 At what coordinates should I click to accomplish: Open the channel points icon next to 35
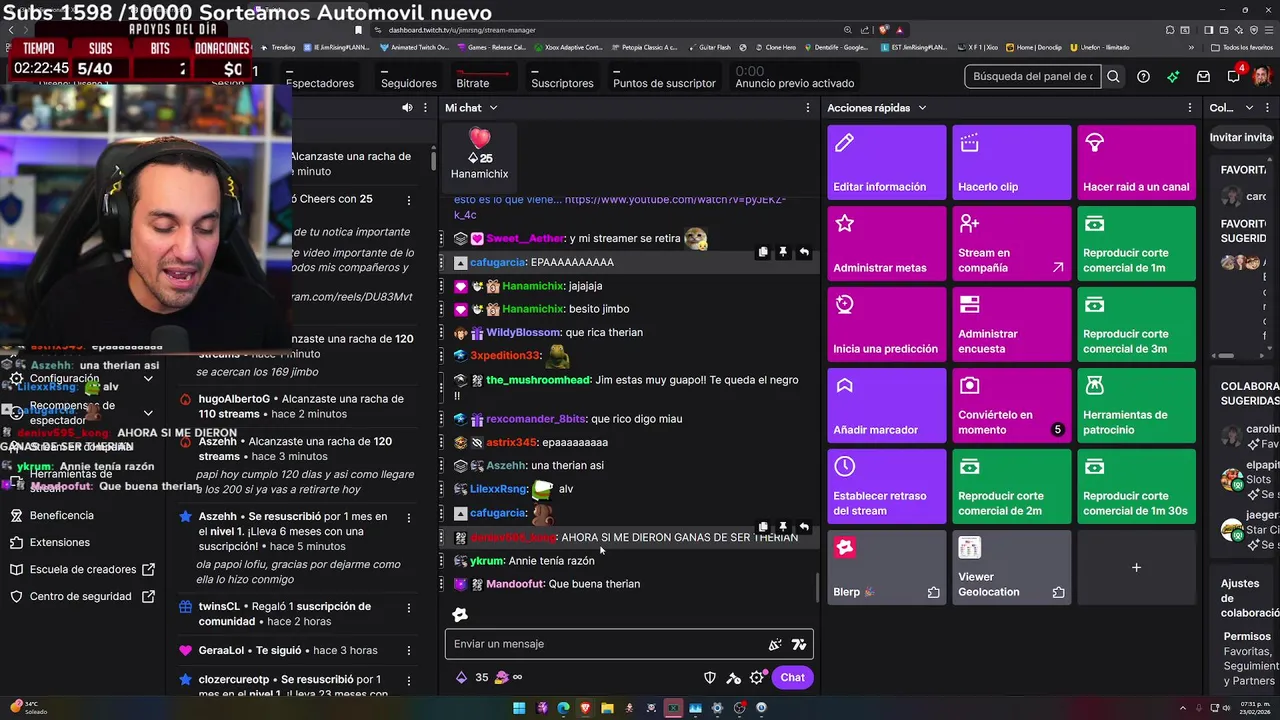tap(502, 677)
